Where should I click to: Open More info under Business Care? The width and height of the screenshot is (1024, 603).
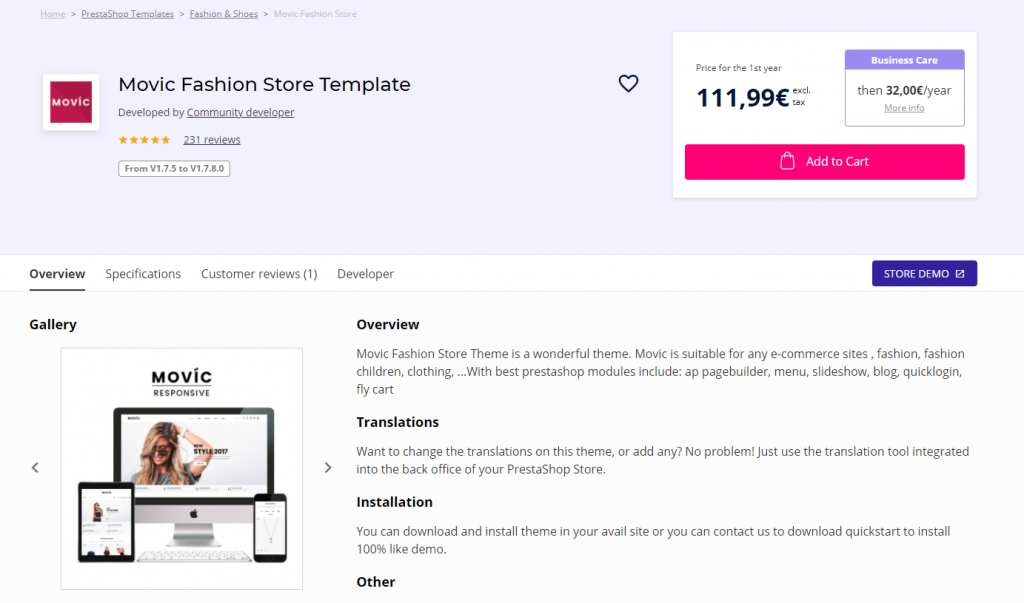point(904,108)
